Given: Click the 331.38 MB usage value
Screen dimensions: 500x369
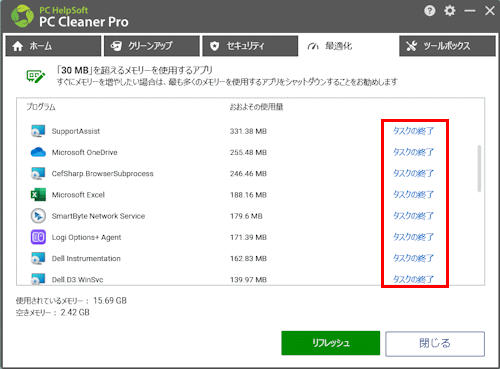Looking at the screenshot, I should [248, 131].
